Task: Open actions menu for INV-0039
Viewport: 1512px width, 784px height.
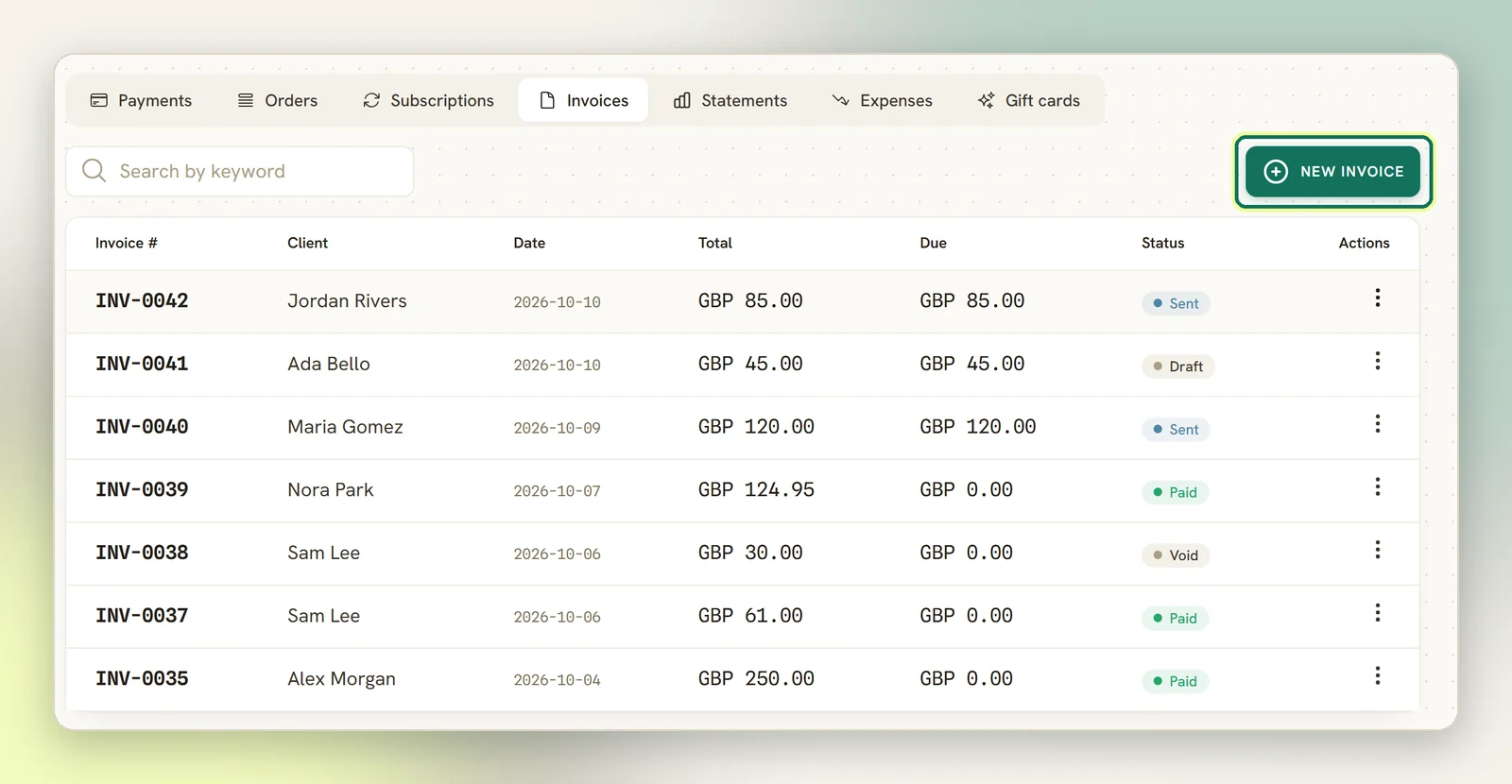Action: 1377,486
